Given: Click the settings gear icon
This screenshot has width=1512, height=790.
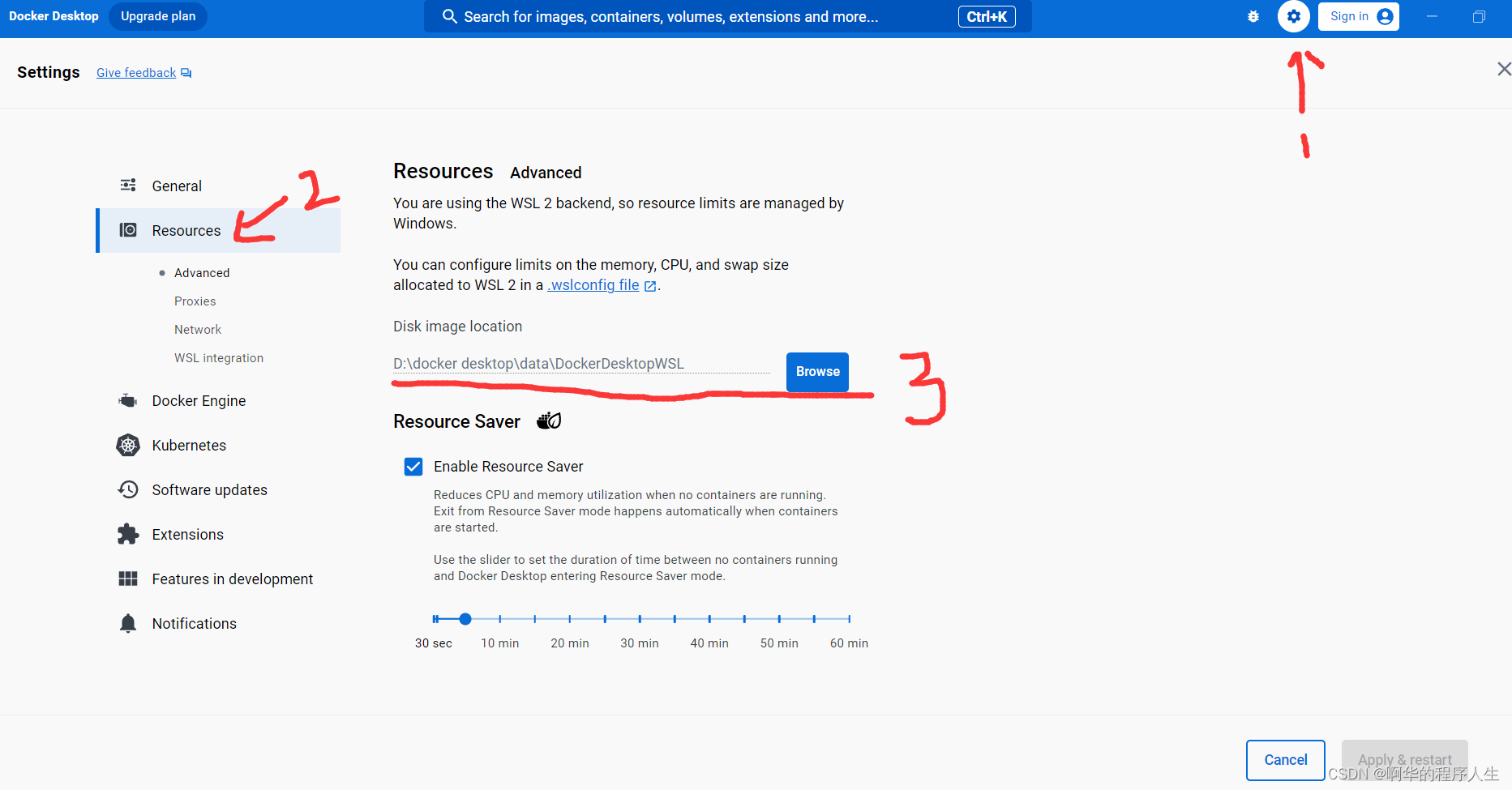Looking at the screenshot, I should click(1294, 16).
